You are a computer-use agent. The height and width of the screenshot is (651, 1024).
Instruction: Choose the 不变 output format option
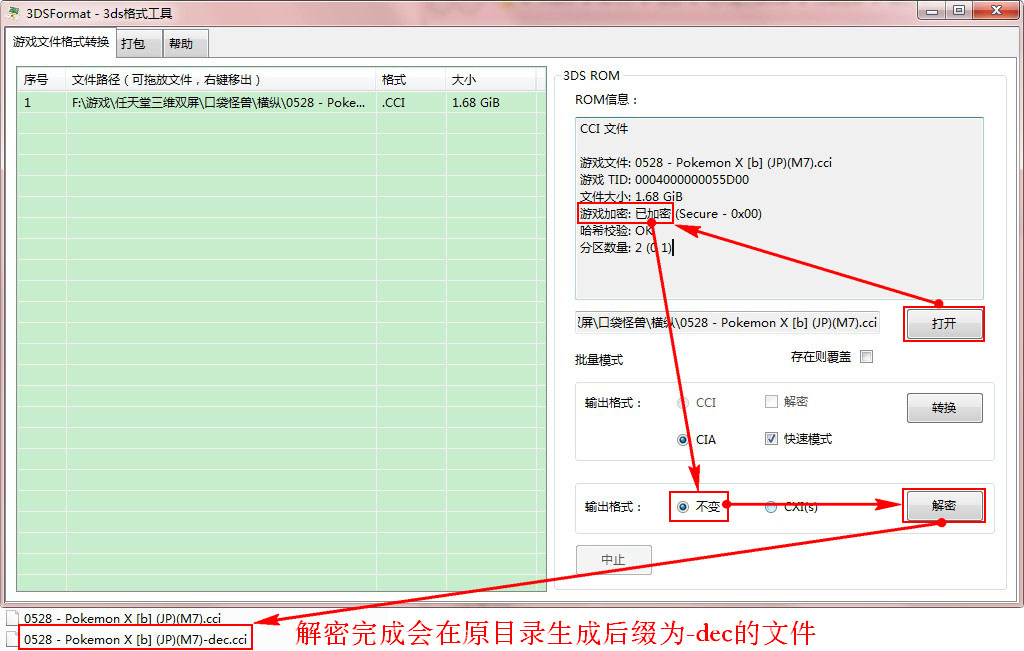point(684,507)
